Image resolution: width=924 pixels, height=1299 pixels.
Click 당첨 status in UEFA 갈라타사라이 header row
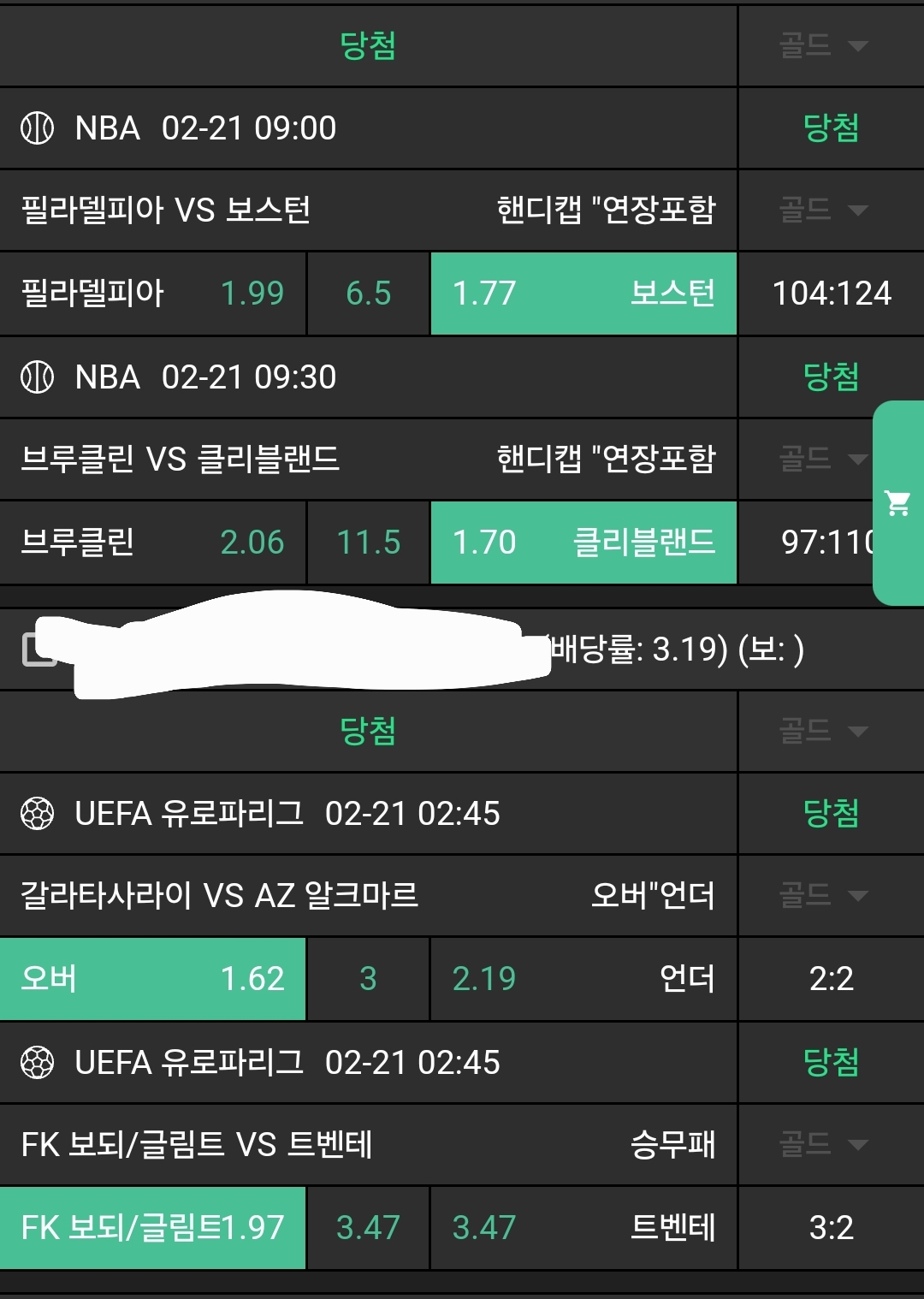(831, 814)
